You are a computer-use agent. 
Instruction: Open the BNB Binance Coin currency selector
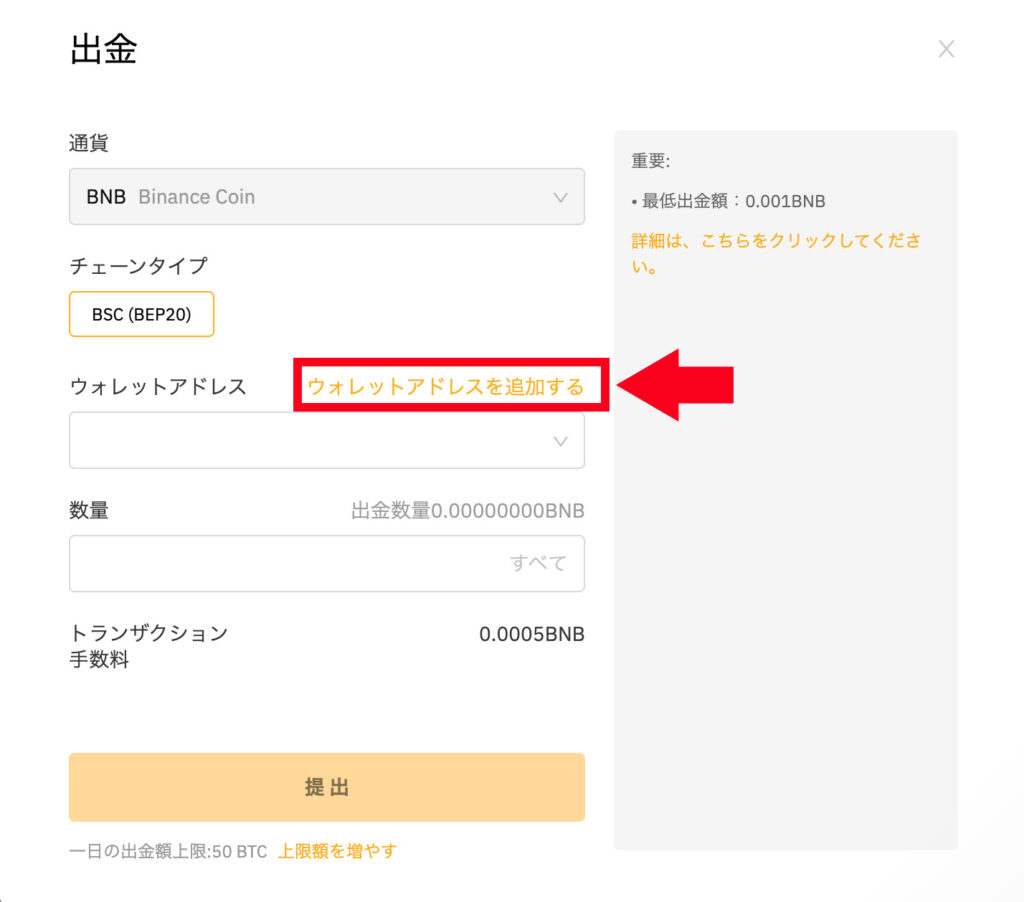click(327, 197)
